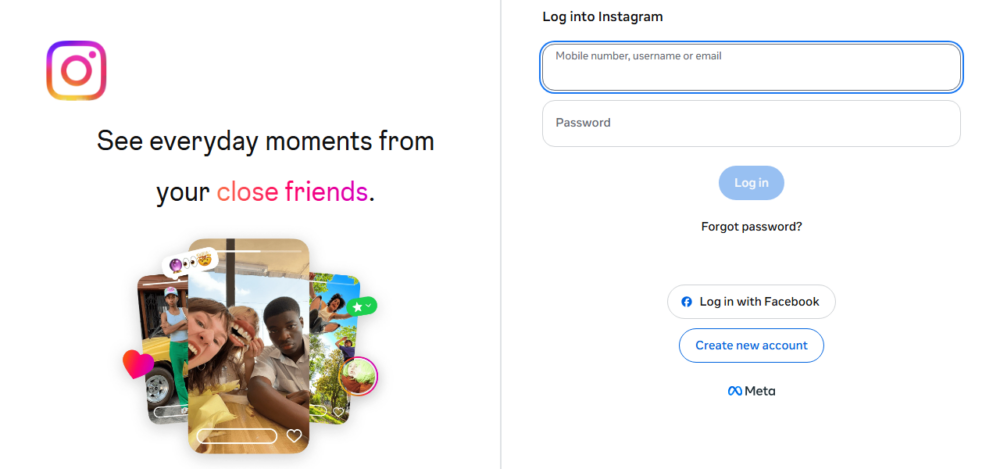Select Log in with Facebook
This screenshot has width=1000, height=469.
tap(751, 302)
